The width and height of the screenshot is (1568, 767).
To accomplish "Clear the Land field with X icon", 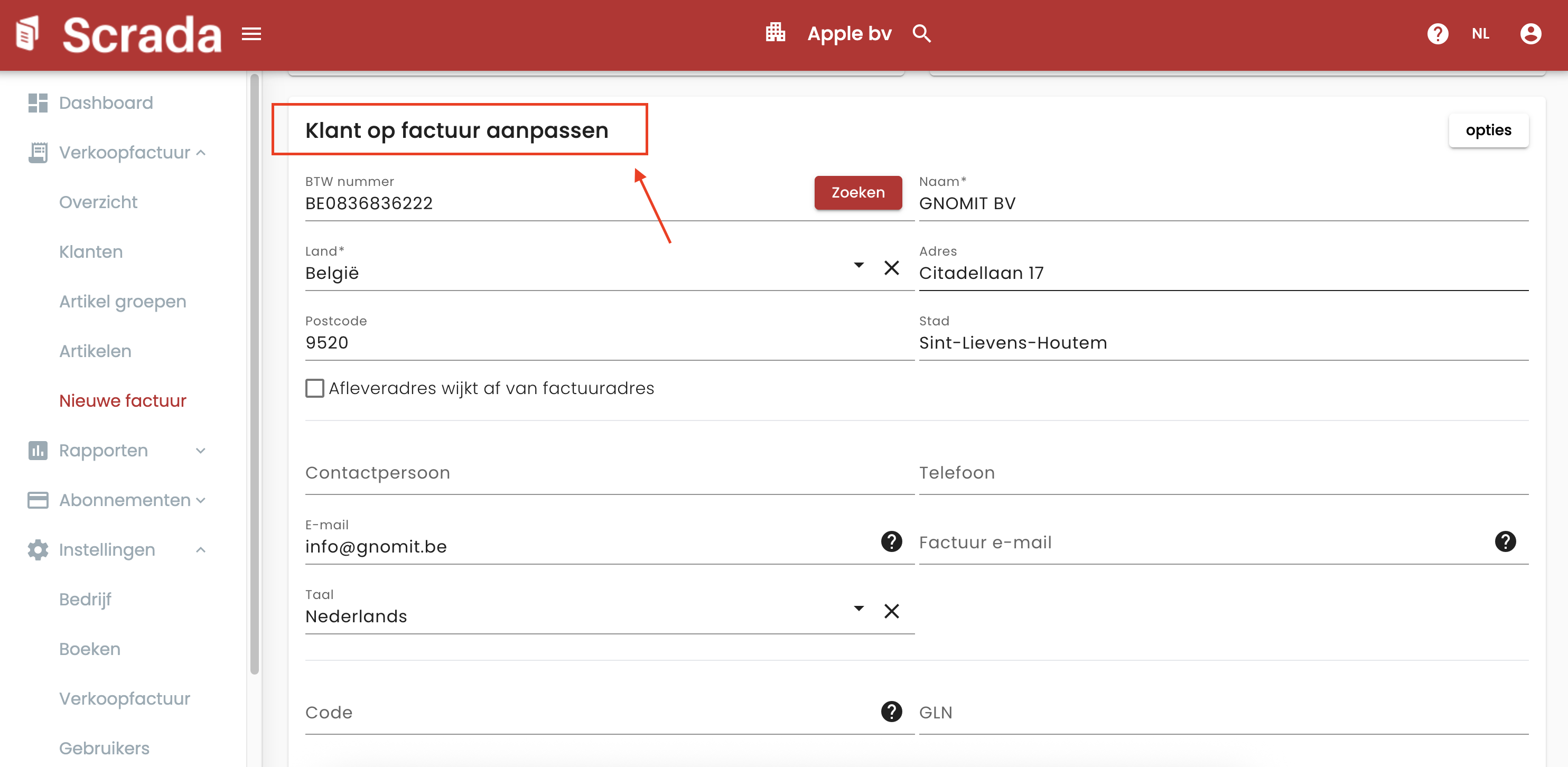I will pyautogui.click(x=891, y=268).
